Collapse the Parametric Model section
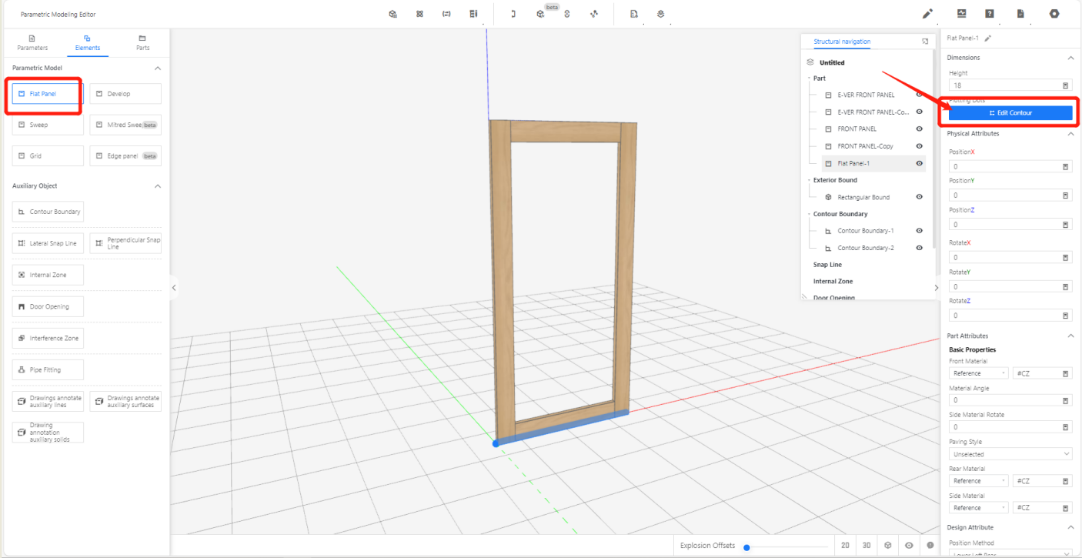Image resolution: width=1082 pixels, height=558 pixels. point(158,68)
